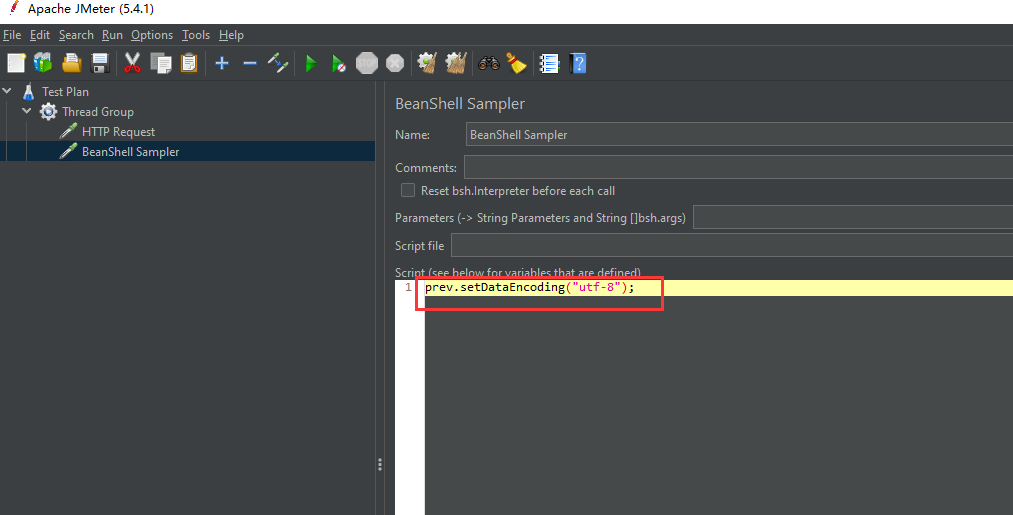Open the File menu

12,35
